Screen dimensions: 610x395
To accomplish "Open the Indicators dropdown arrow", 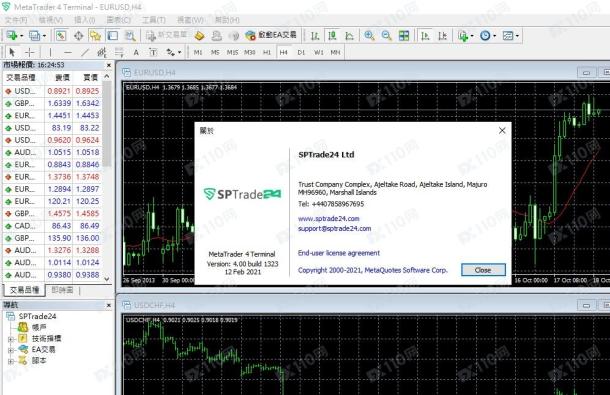I will [x=472, y=36].
